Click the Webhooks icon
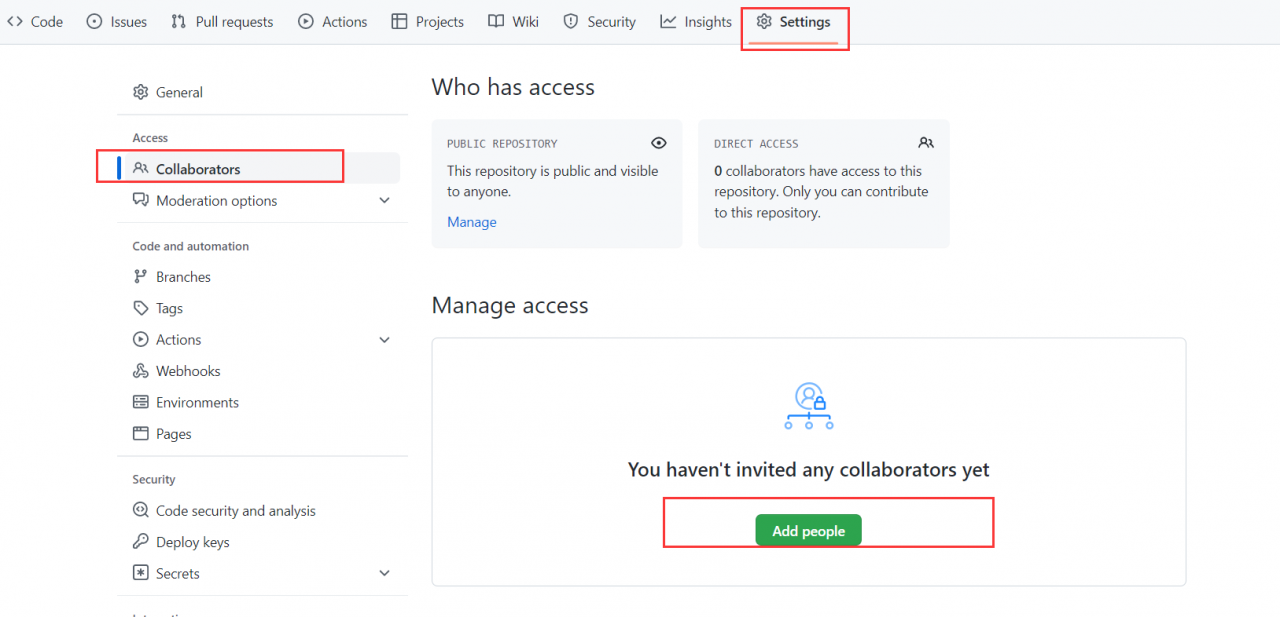 click(x=140, y=371)
